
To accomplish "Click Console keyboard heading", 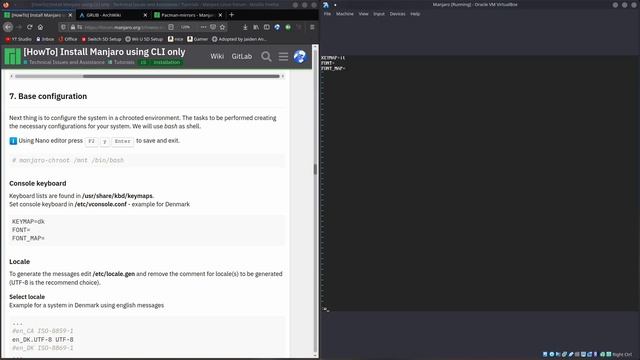I will click(38, 183).
